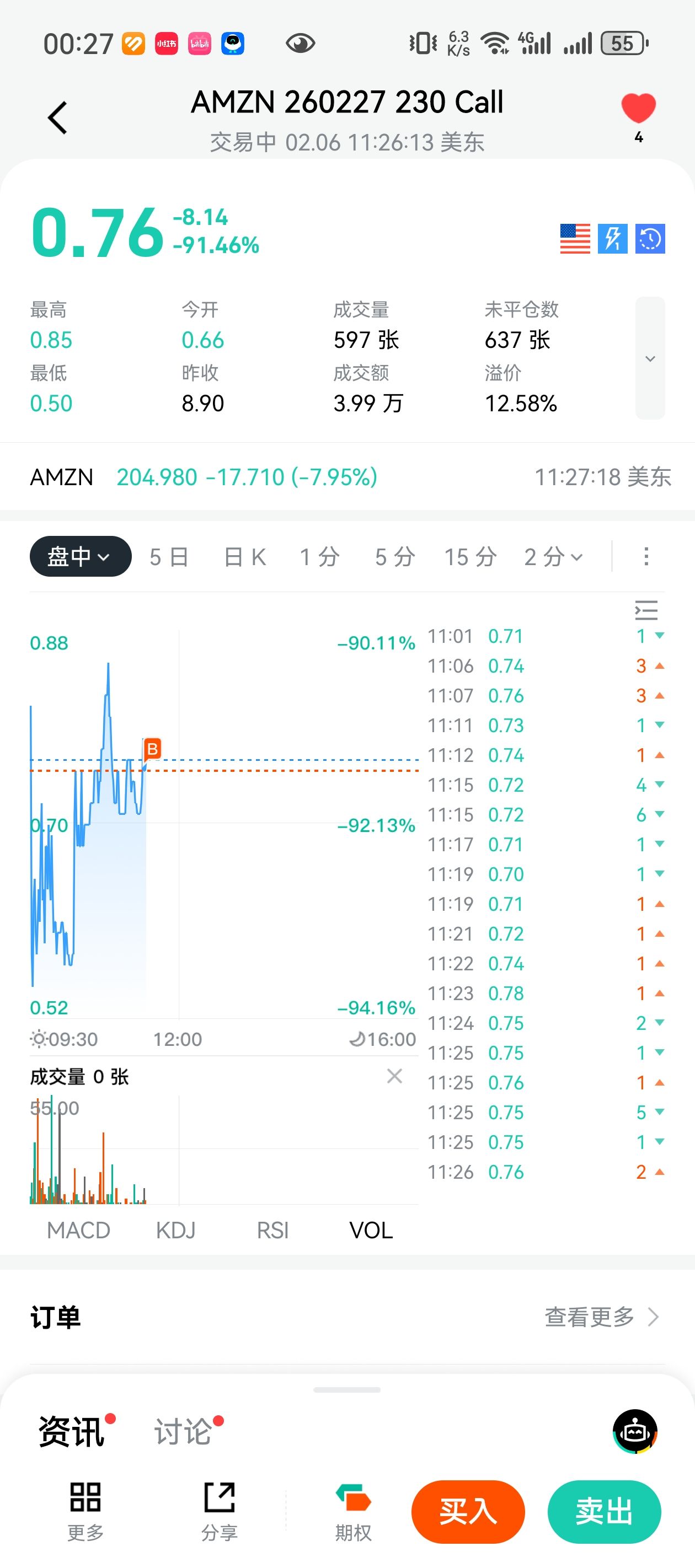Open the blue history clock icon
The width and height of the screenshot is (695, 1568).
coord(650,239)
